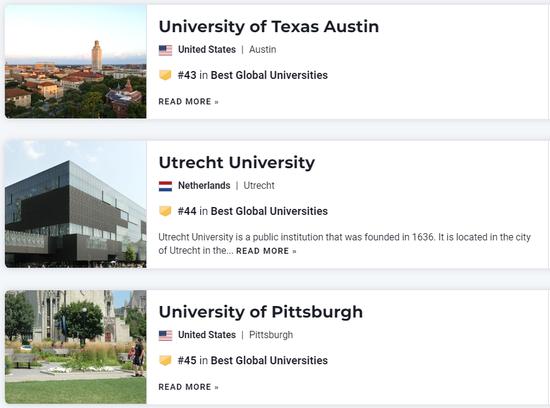Click READ MORE under Texas Austin
The height and width of the screenshot is (408, 550).
pyautogui.click(x=188, y=102)
